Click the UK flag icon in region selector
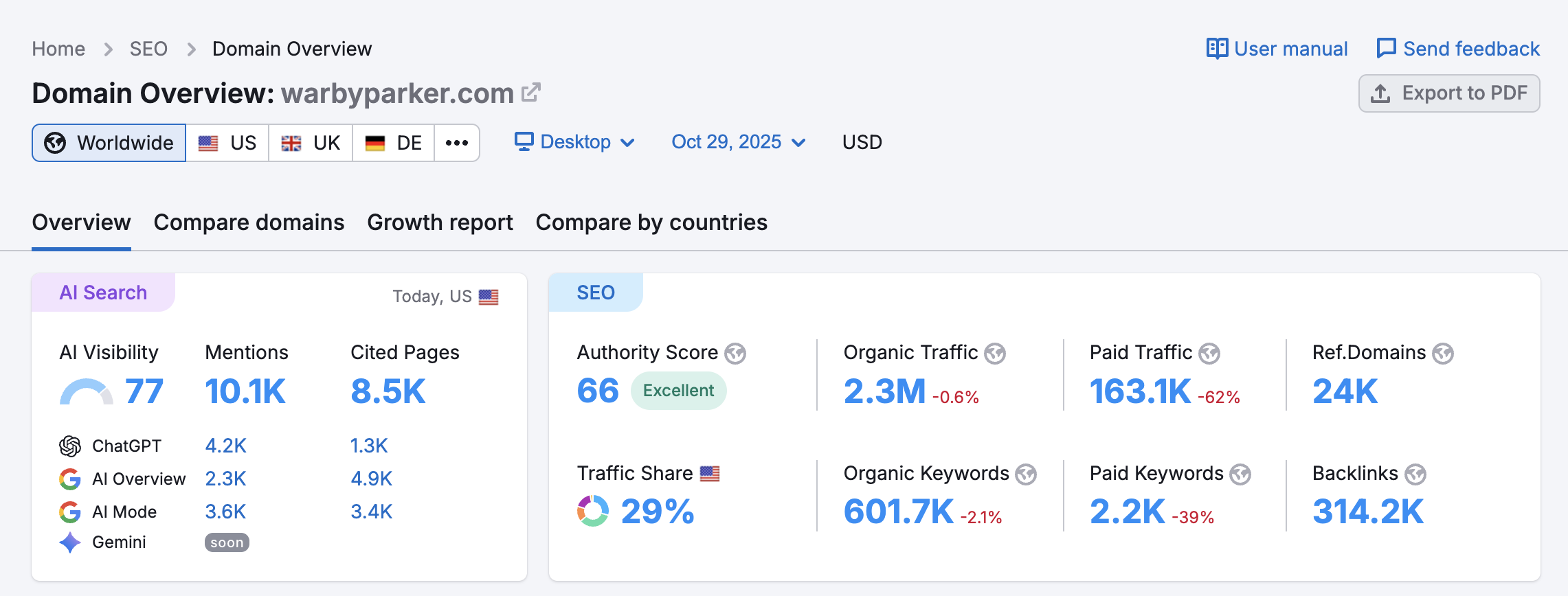The width and height of the screenshot is (1568, 596). point(291,143)
